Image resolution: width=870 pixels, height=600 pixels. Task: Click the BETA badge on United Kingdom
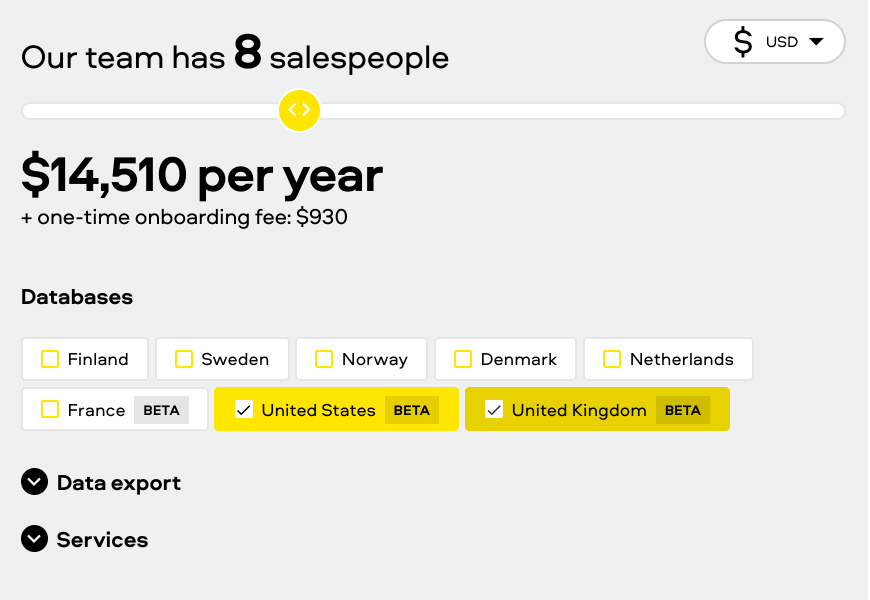[682, 410]
